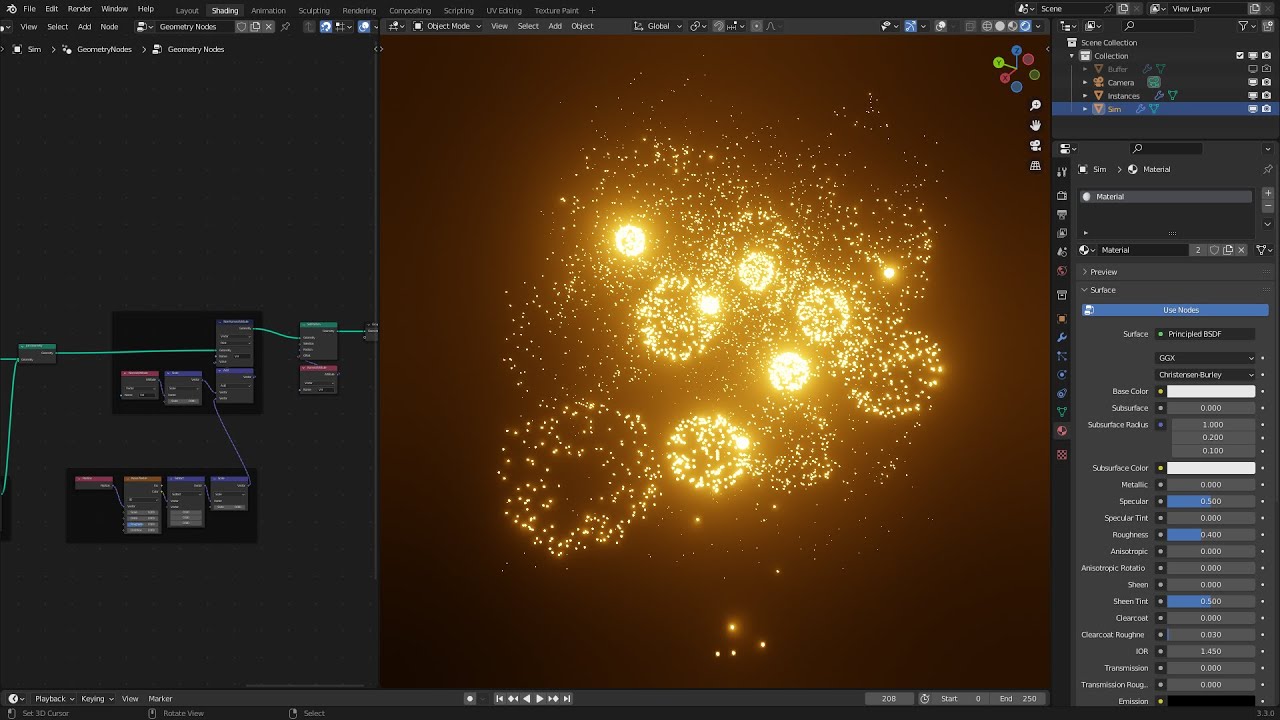This screenshot has width=1280, height=720.
Task: Hide the Instances object in the viewport
Action: (x=1253, y=95)
